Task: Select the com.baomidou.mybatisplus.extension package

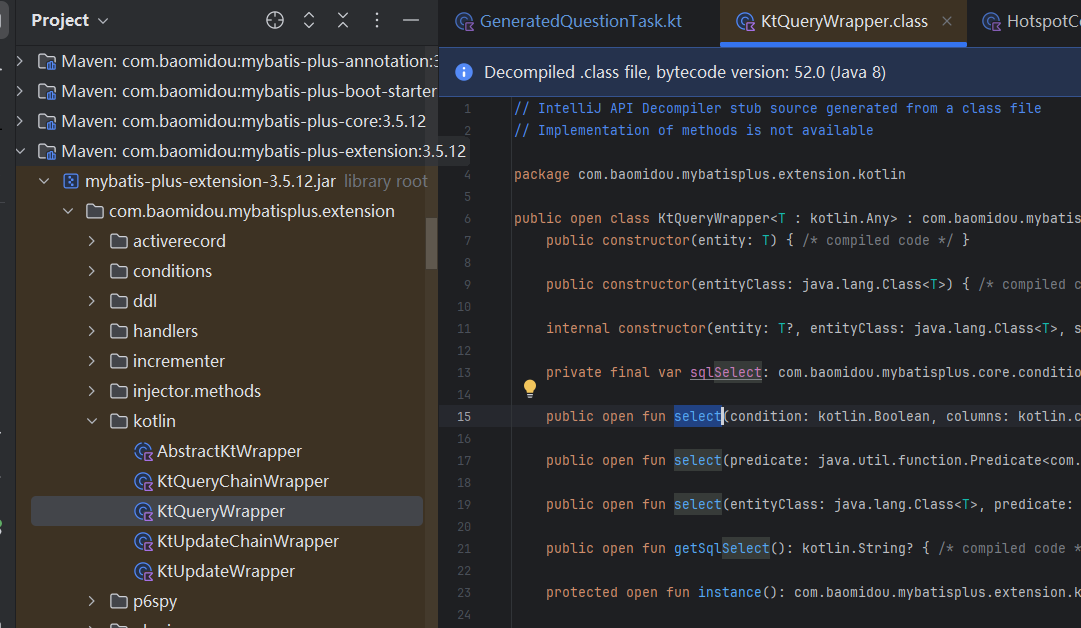Action: click(x=252, y=211)
